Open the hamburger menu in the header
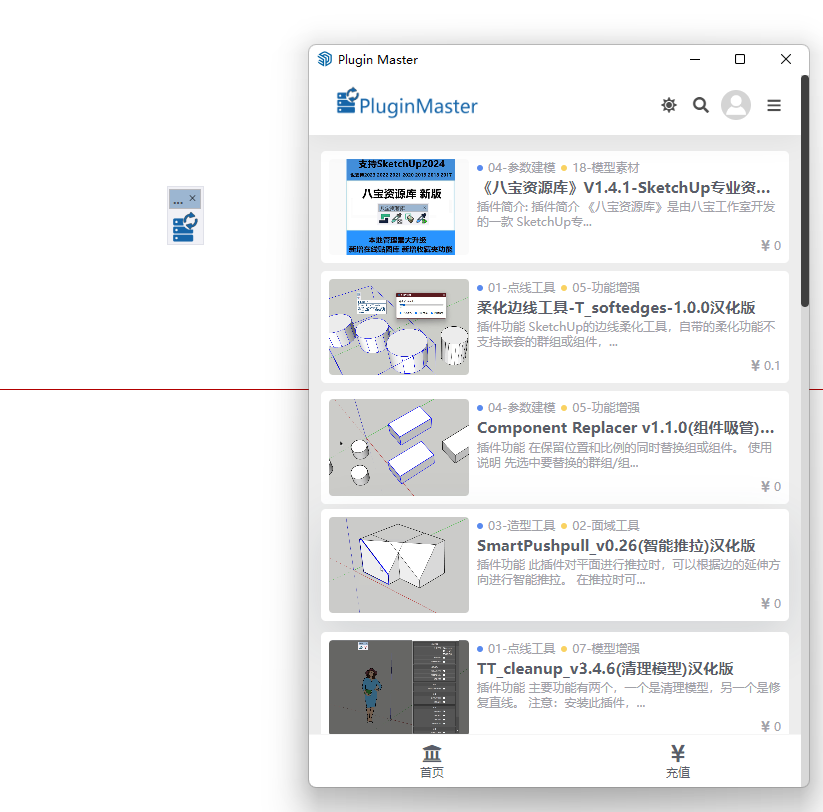Viewport: 823px width, 812px height. pyautogui.click(x=774, y=105)
